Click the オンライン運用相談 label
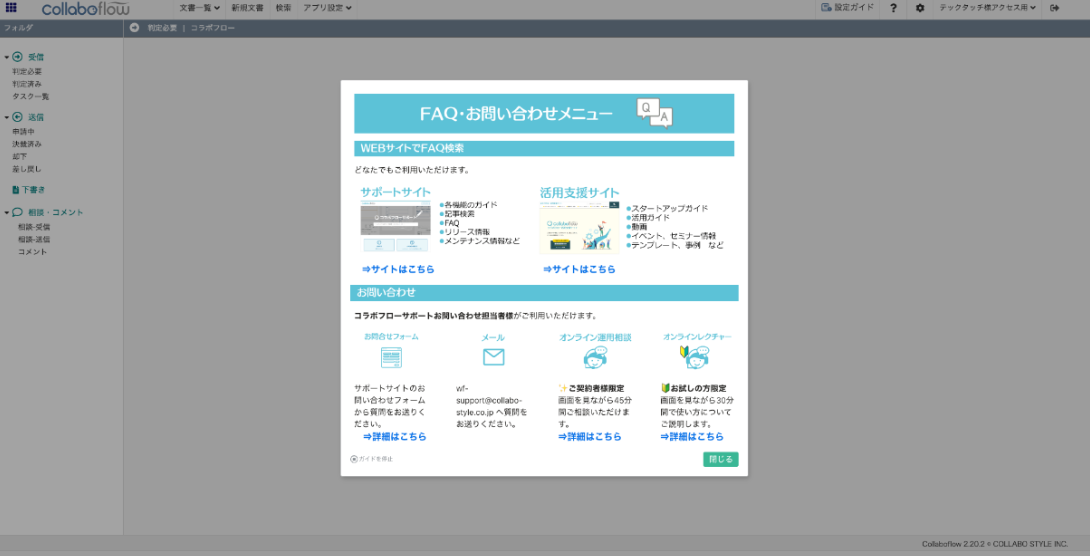Image resolution: width=1090 pixels, height=556 pixels. click(595, 338)
